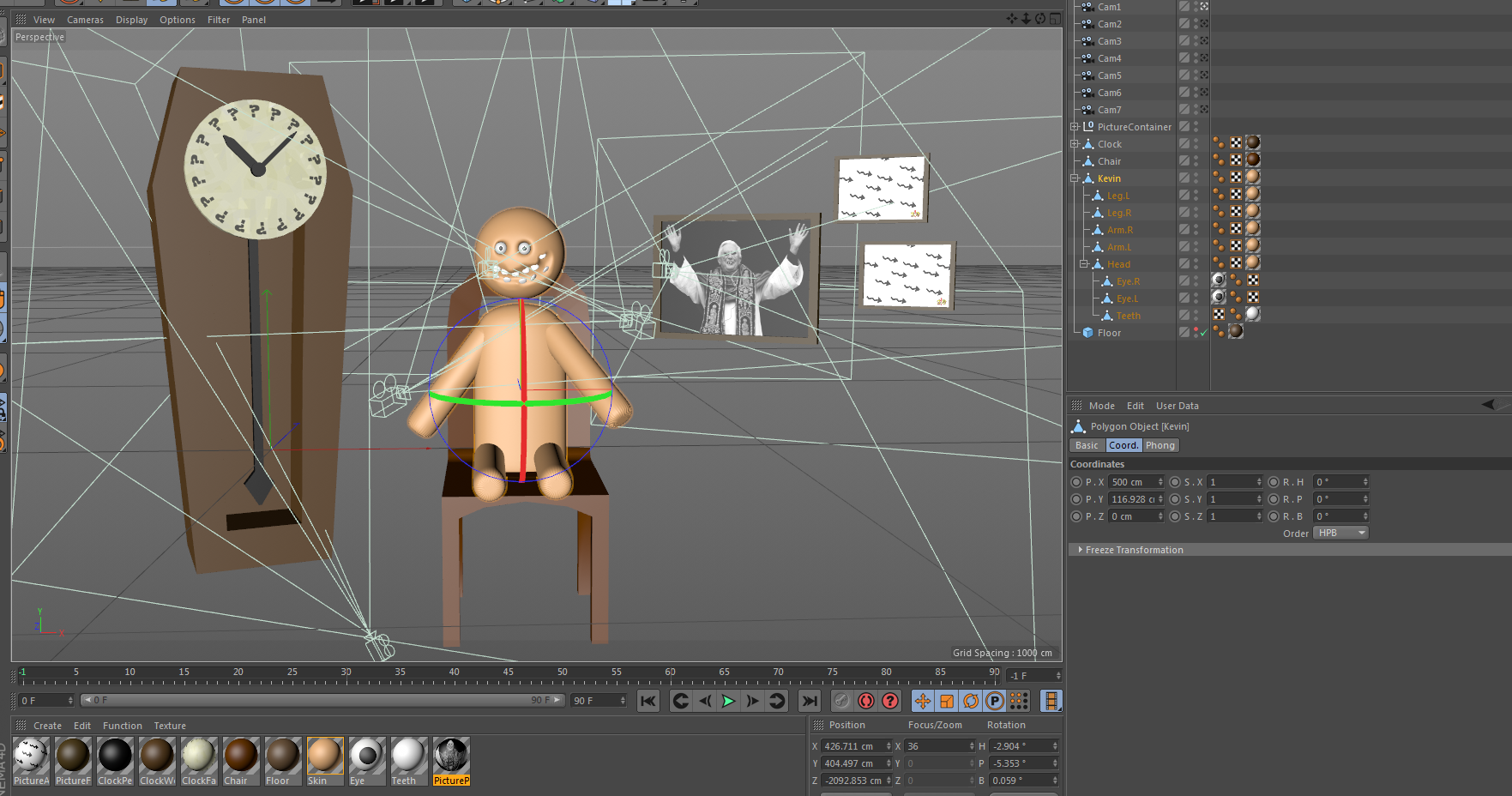Toggle Autokeying red circular icon

tap(866, 701)
